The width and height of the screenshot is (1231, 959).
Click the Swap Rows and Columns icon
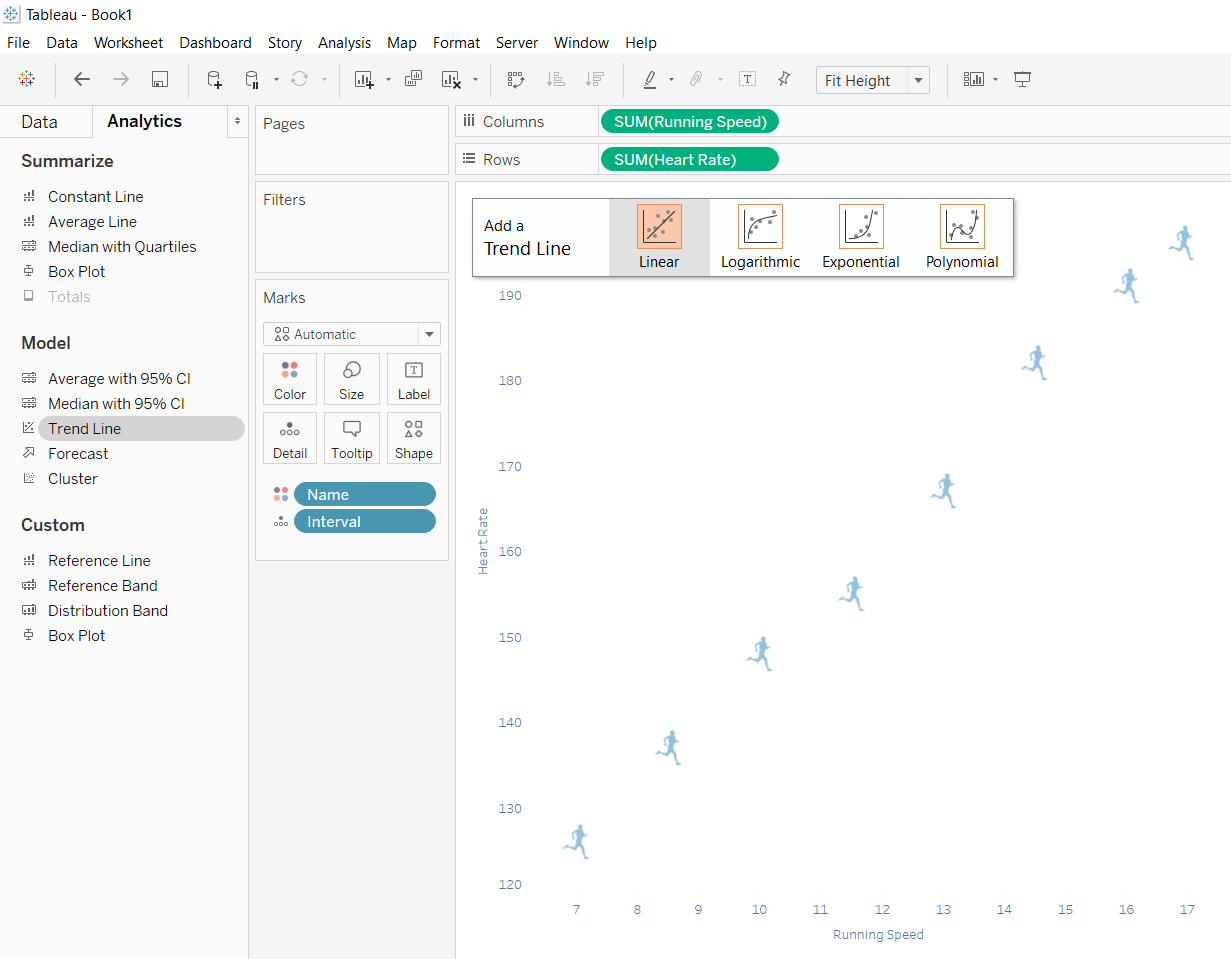click(x=516, y=80)
